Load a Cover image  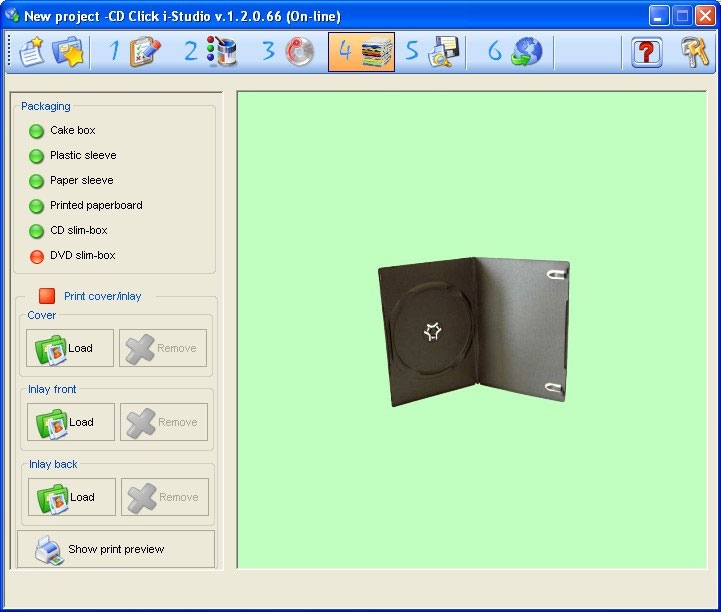70,348
